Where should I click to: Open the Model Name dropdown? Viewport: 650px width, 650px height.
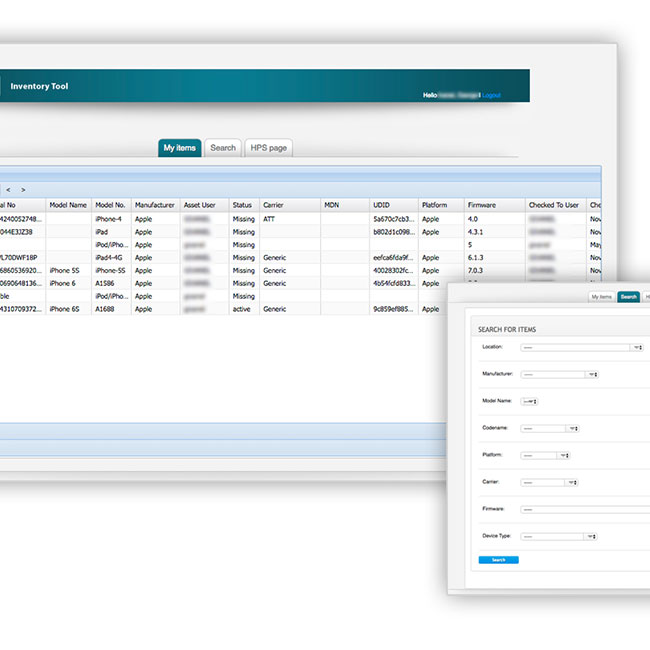[529, 401]
